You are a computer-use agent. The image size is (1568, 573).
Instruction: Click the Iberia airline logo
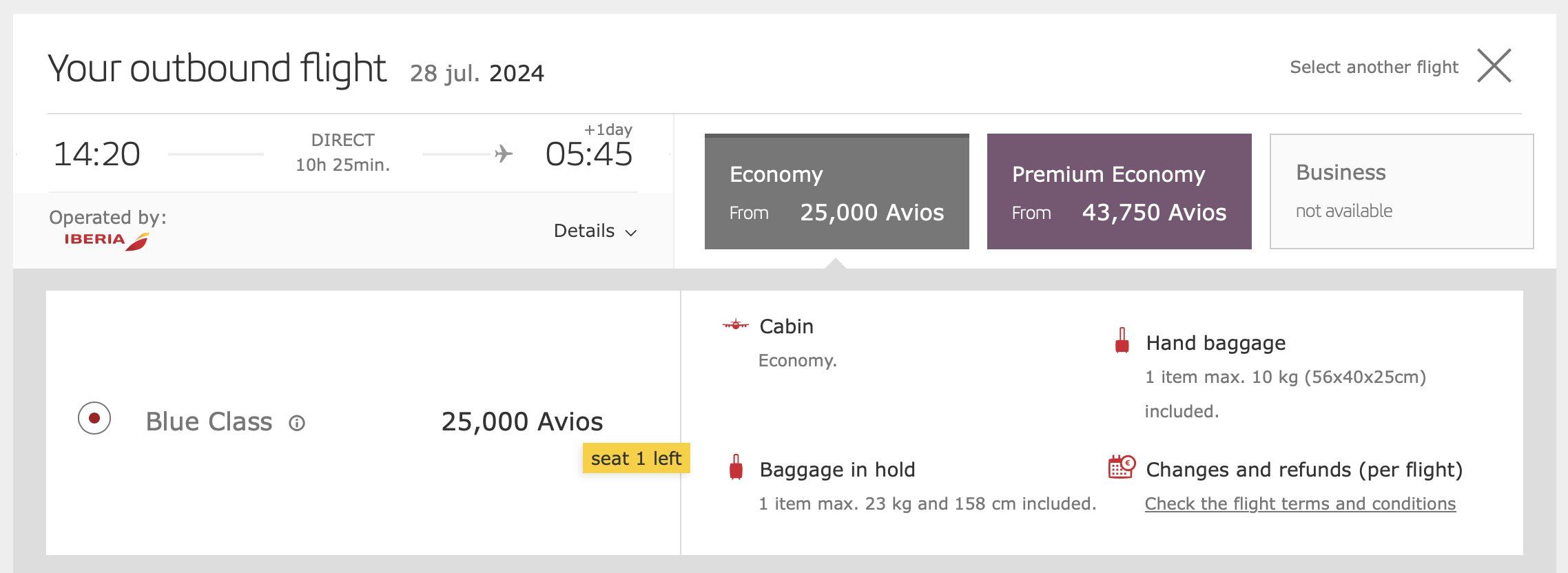click(107, 240)
